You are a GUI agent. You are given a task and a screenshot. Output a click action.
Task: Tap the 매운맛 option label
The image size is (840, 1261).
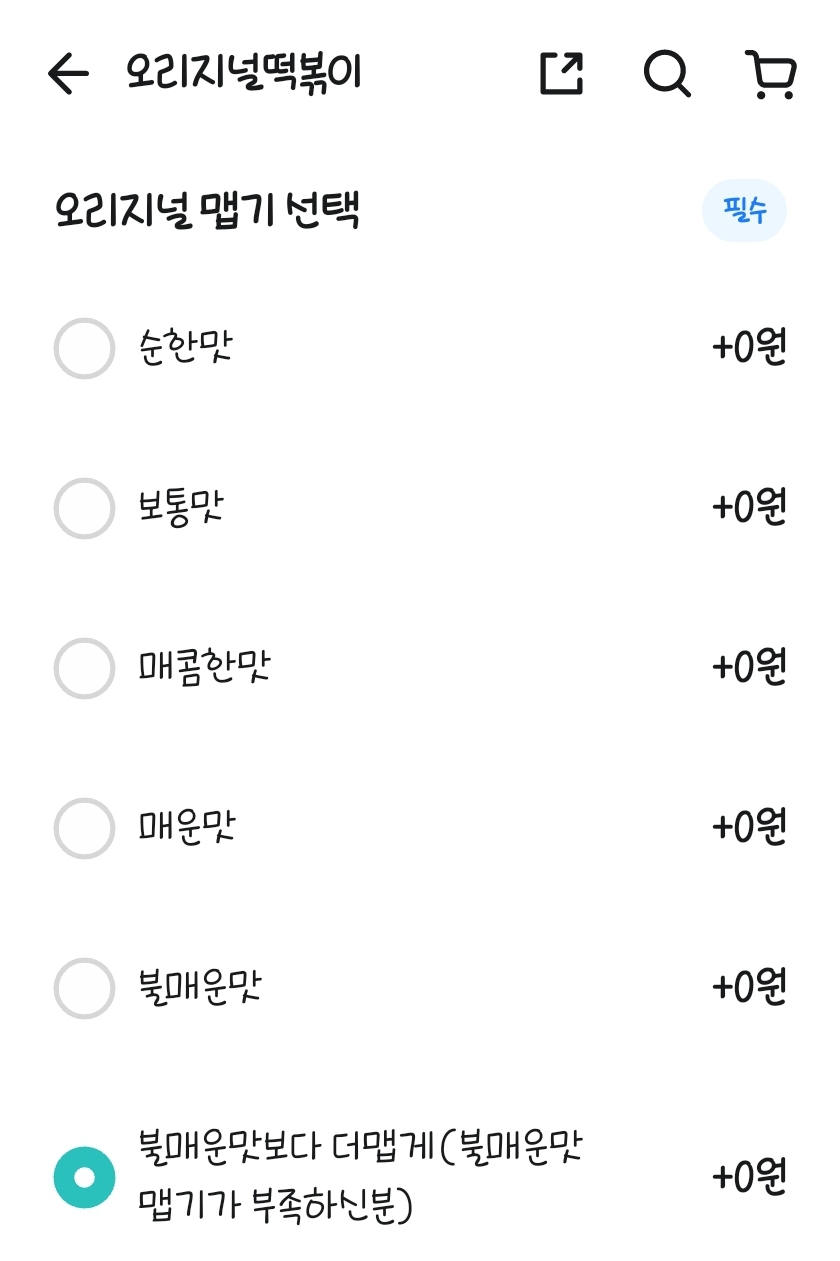(187, 828)
